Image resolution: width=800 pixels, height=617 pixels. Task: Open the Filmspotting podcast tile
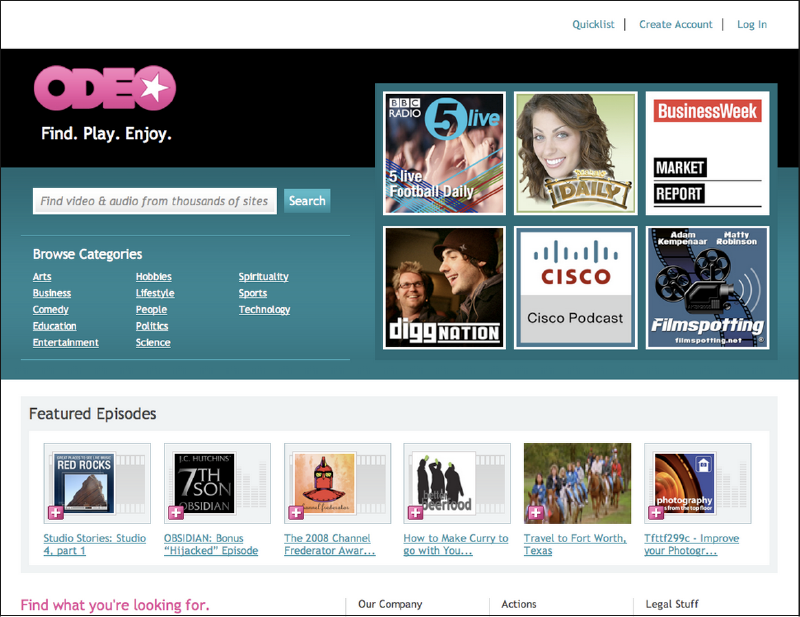click(707, 288)
